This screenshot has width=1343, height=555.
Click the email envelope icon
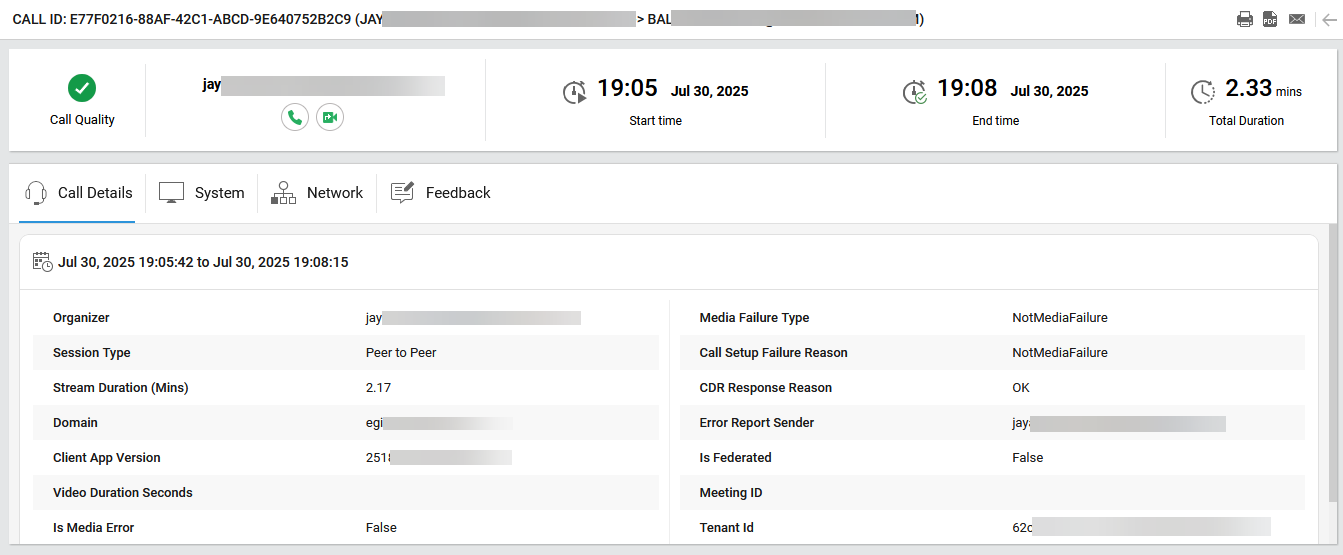click(x=1297, y=19)
